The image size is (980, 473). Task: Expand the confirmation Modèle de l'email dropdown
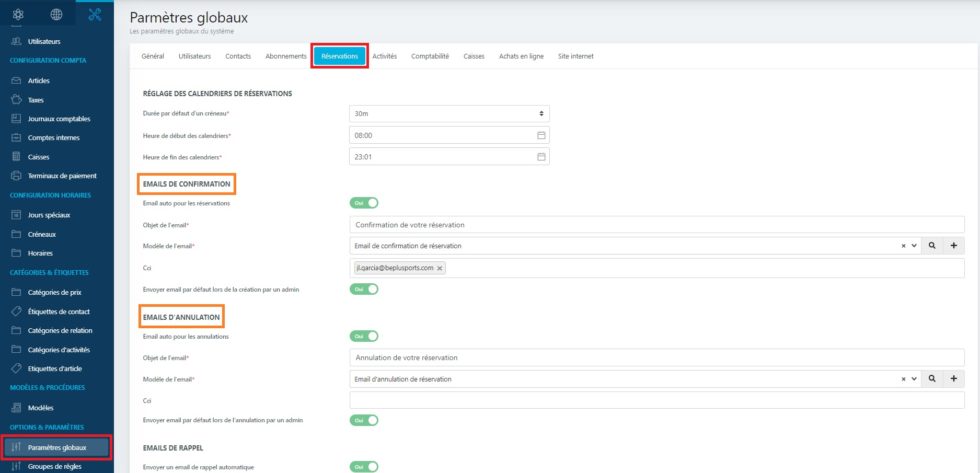[x=914, y=246]
